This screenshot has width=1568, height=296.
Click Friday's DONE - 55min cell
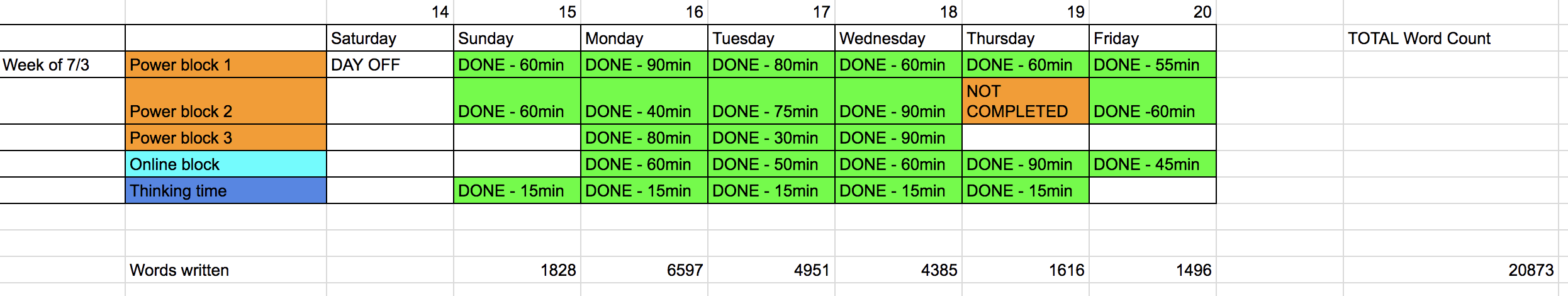point(1153,64)
